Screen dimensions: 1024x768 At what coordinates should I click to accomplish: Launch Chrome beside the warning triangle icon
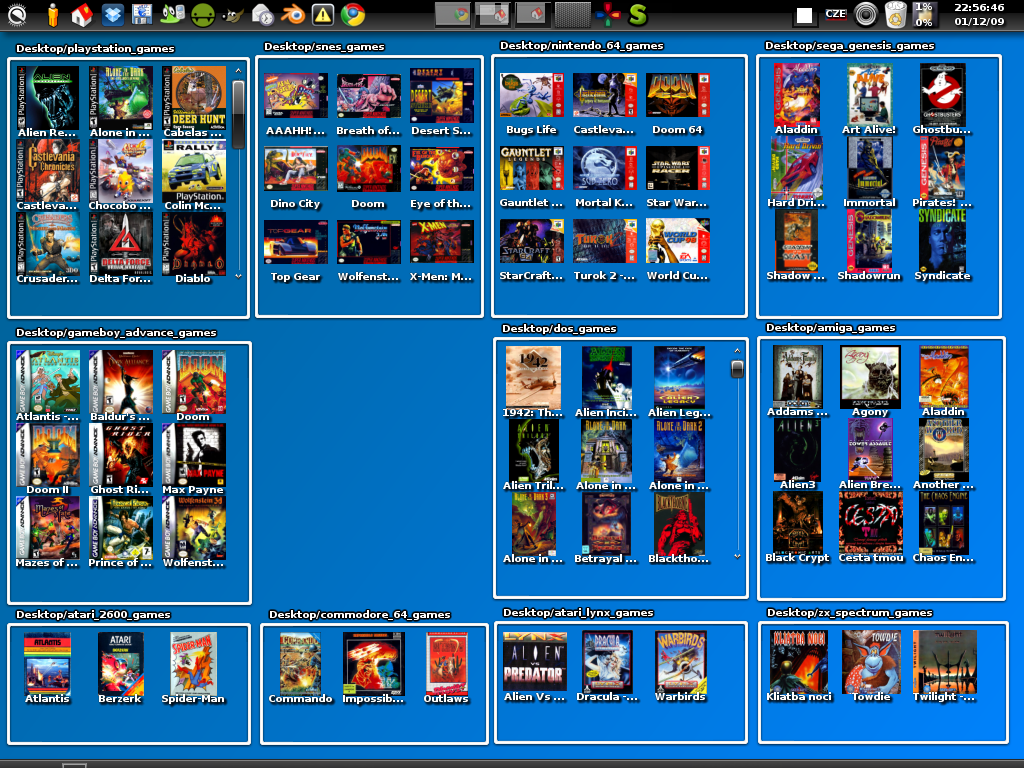click(353, 14)
